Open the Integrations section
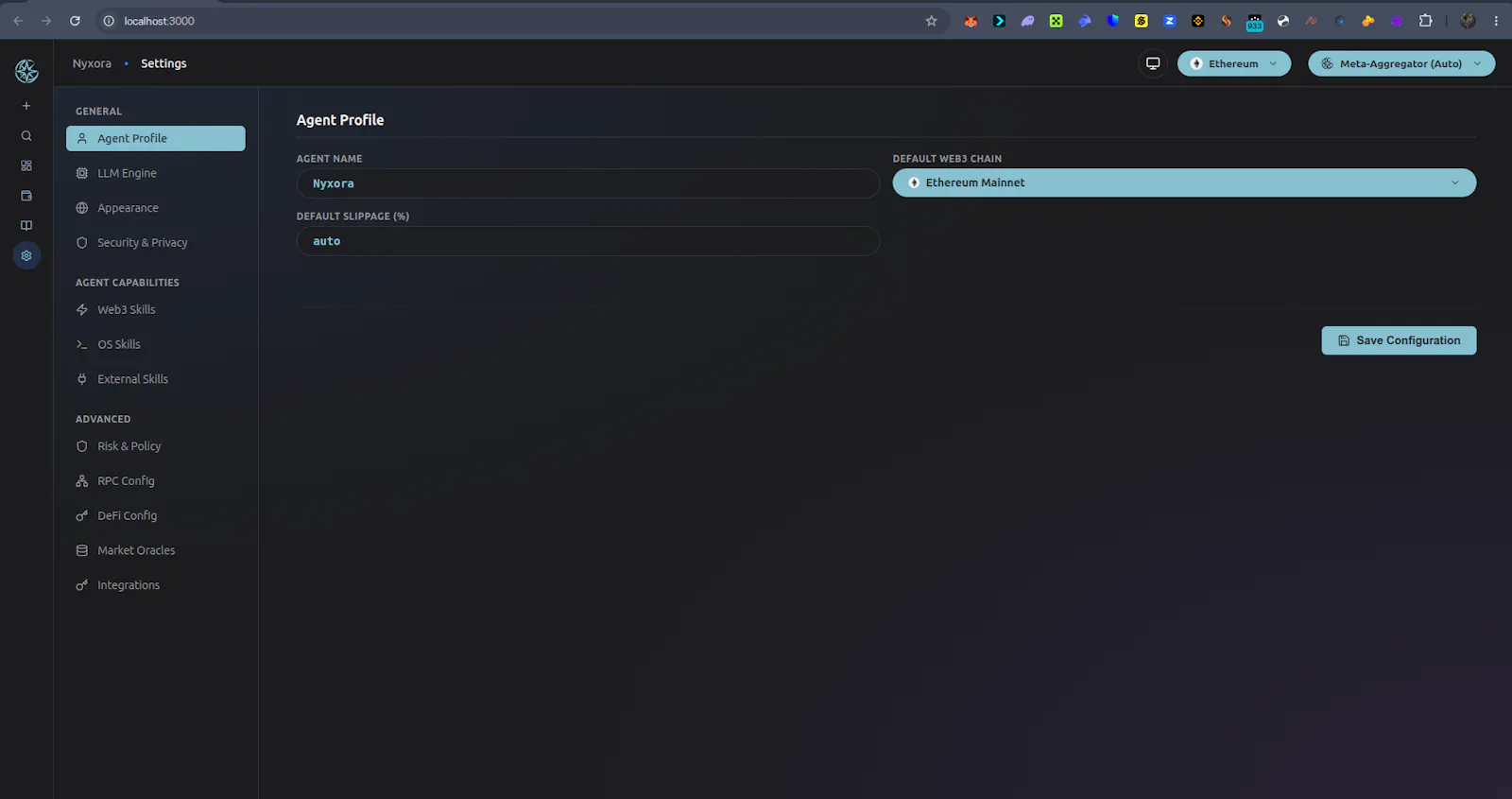This screenshot has height=799, width=1512. pos(156,585)
